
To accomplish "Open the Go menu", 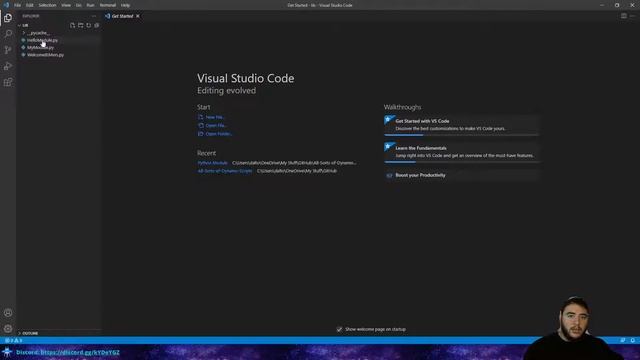I will (x=78, y=5).
